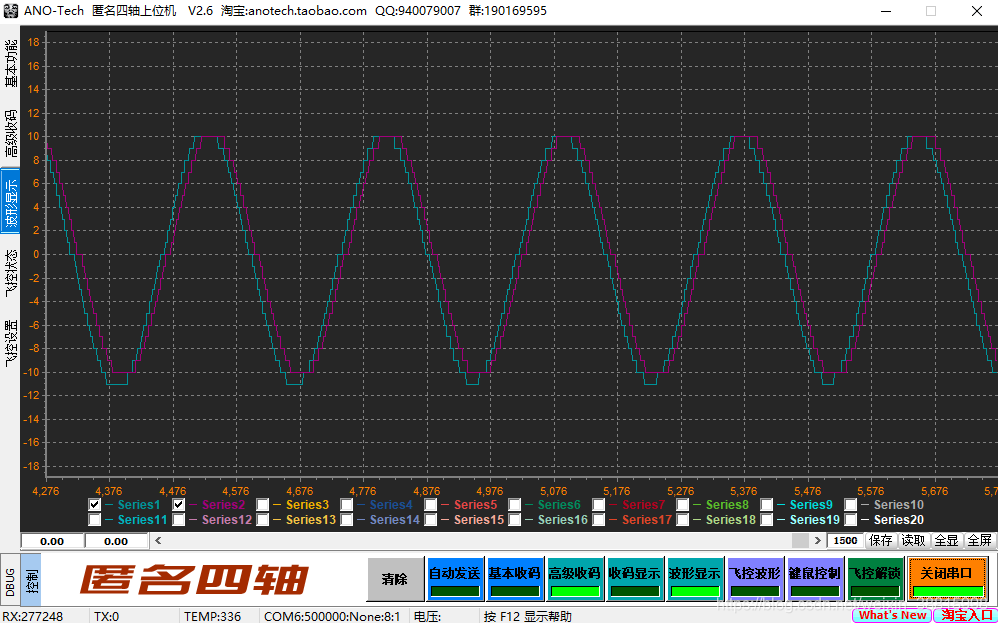Image resolution: width=998 pixels, height=623 pixels.
Task: Check the Series11 checkbox
Action: point(94,520)
